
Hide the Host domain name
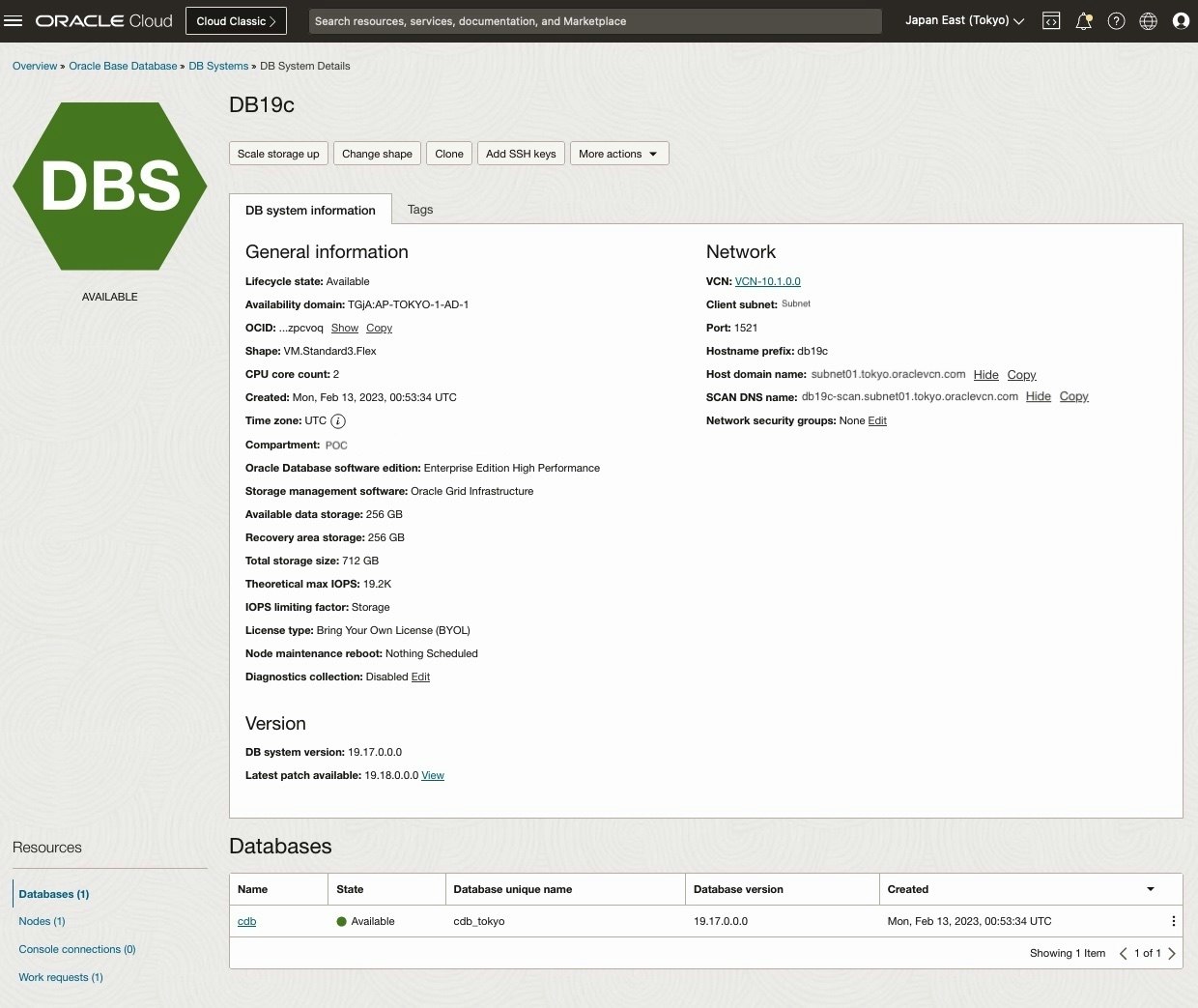[x=986, y=375]
